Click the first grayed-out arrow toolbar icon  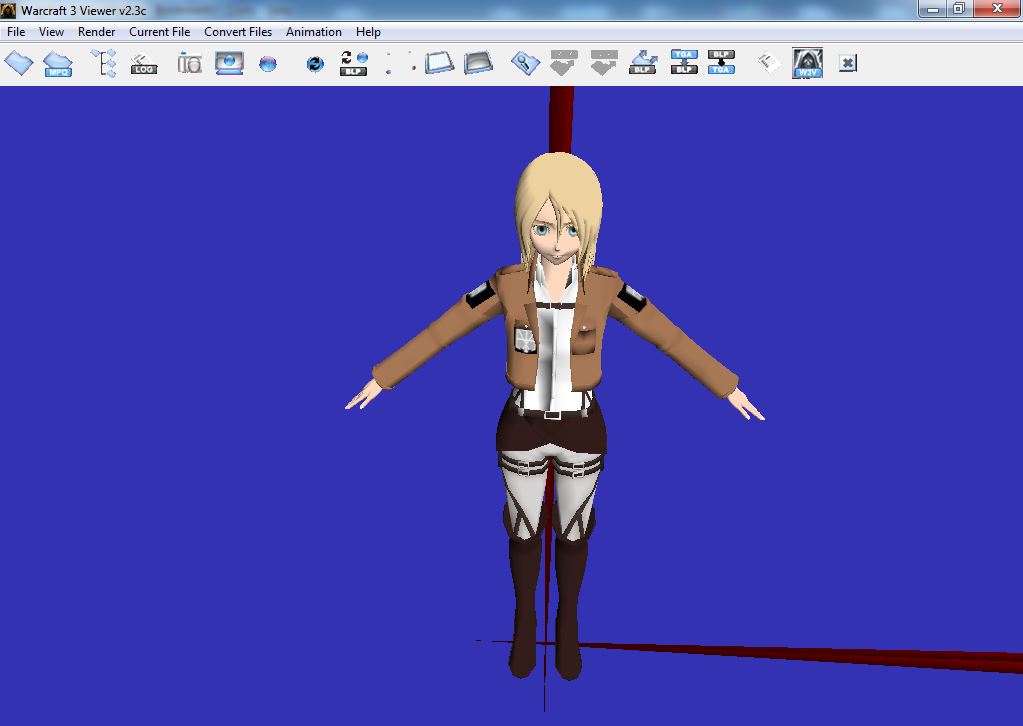tap(564, 63)
